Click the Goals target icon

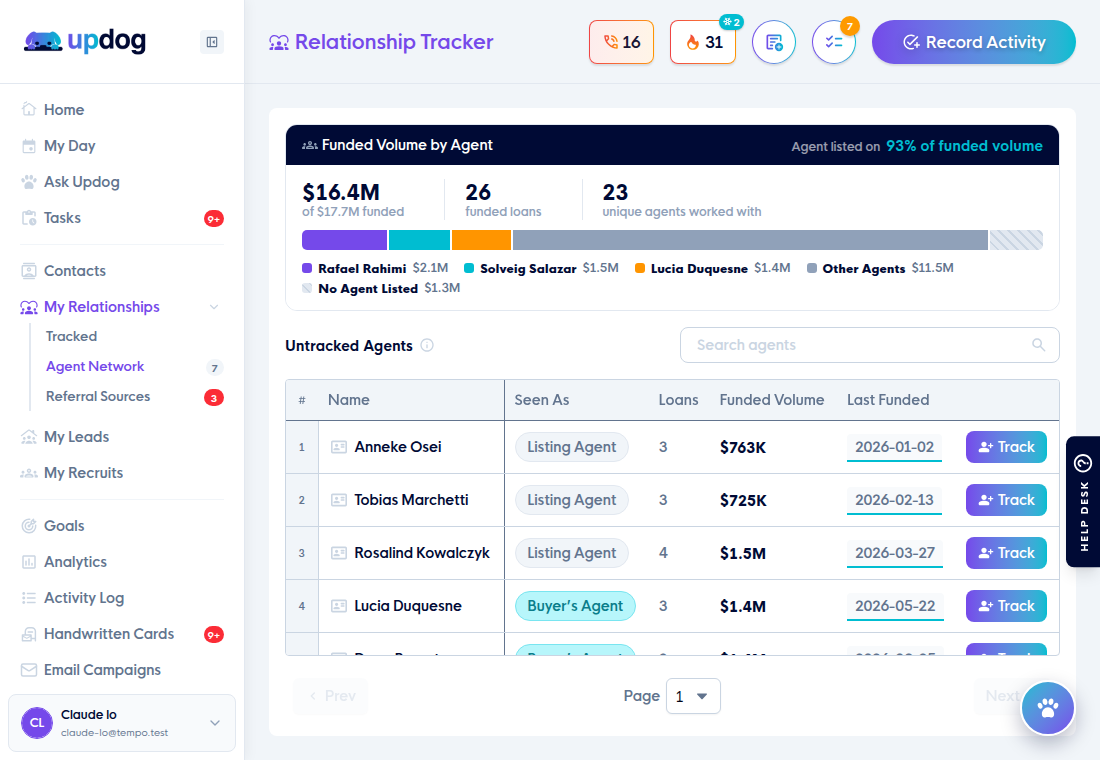pyautogui.click(x=29, y=526)
